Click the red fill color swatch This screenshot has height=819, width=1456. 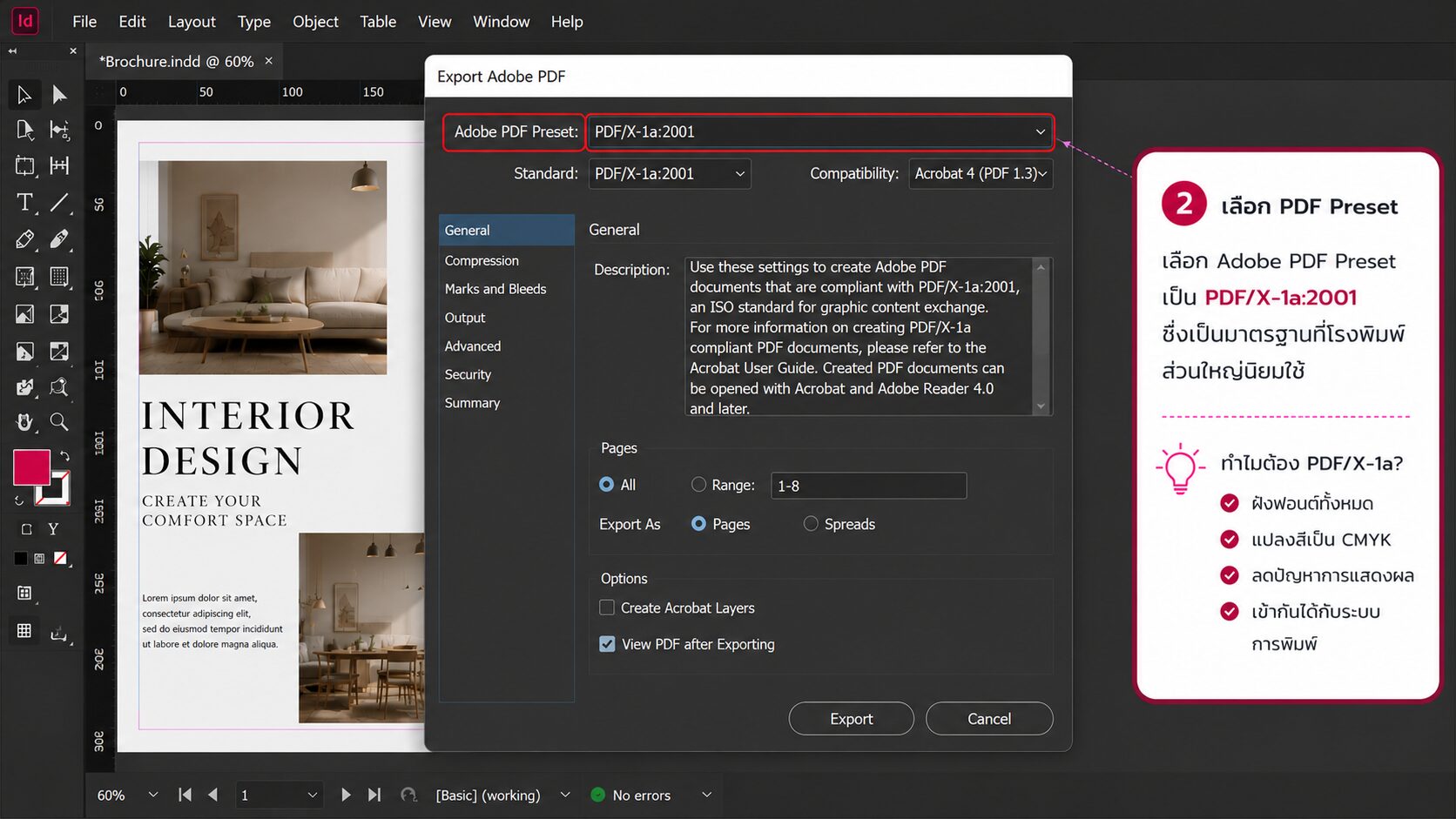coord(31,467)
